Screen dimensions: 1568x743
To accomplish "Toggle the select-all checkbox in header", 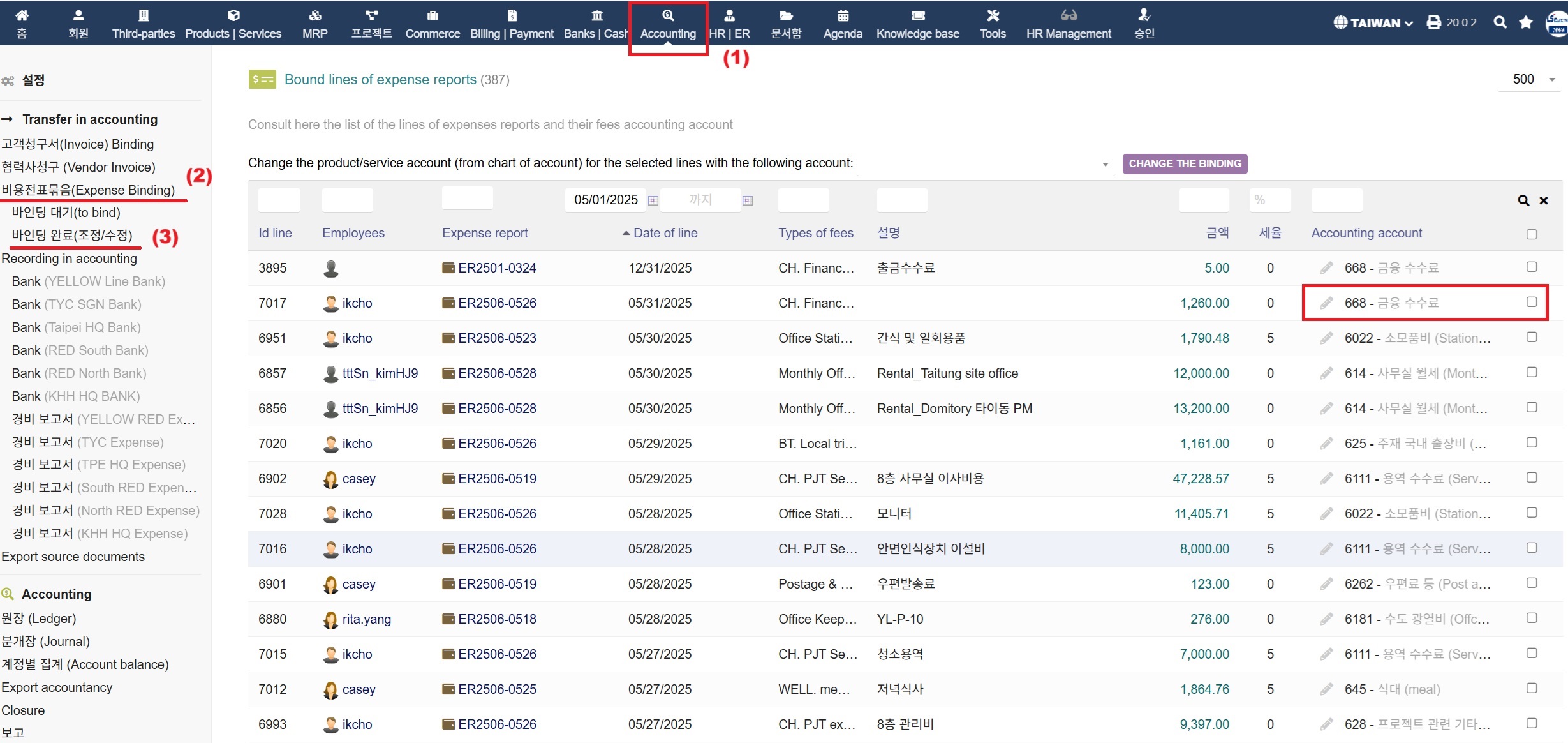I will coord(1531,234).
